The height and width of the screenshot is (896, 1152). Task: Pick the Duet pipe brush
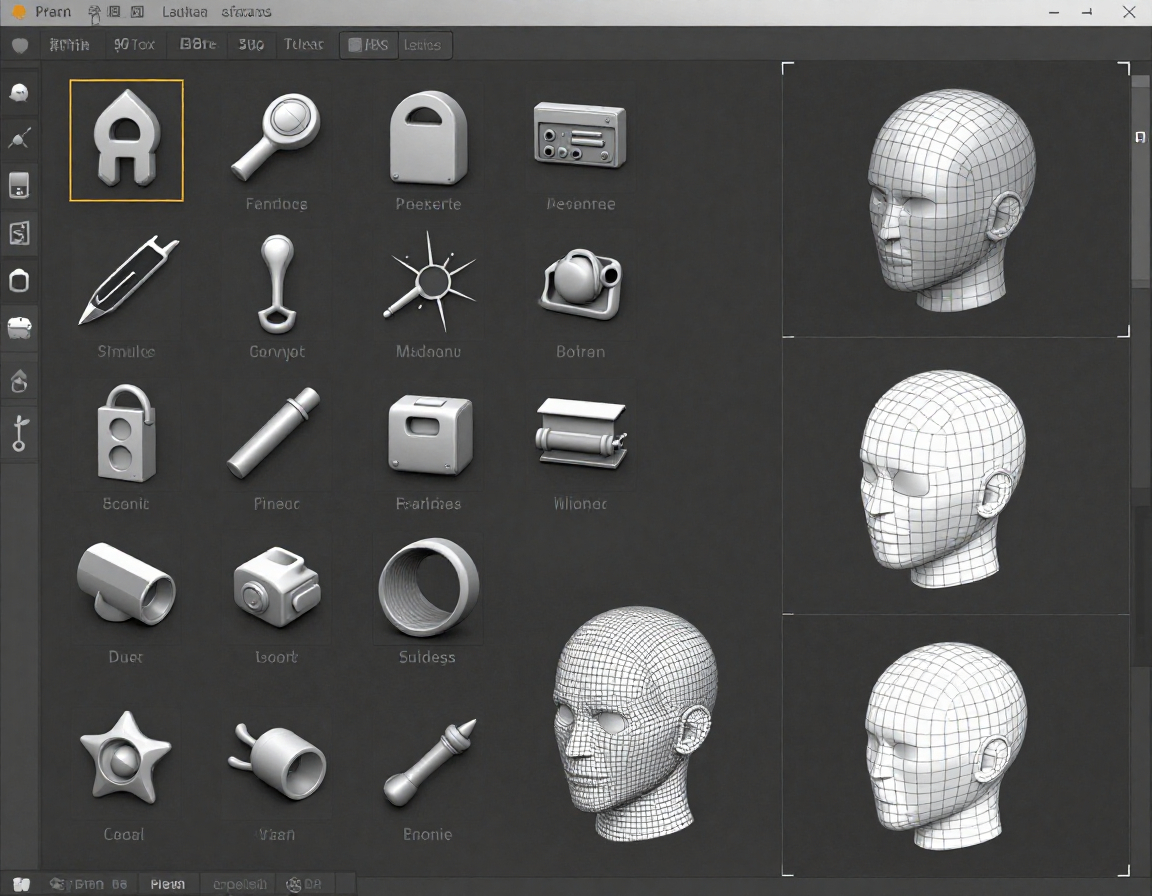click(x=126, y=584)
